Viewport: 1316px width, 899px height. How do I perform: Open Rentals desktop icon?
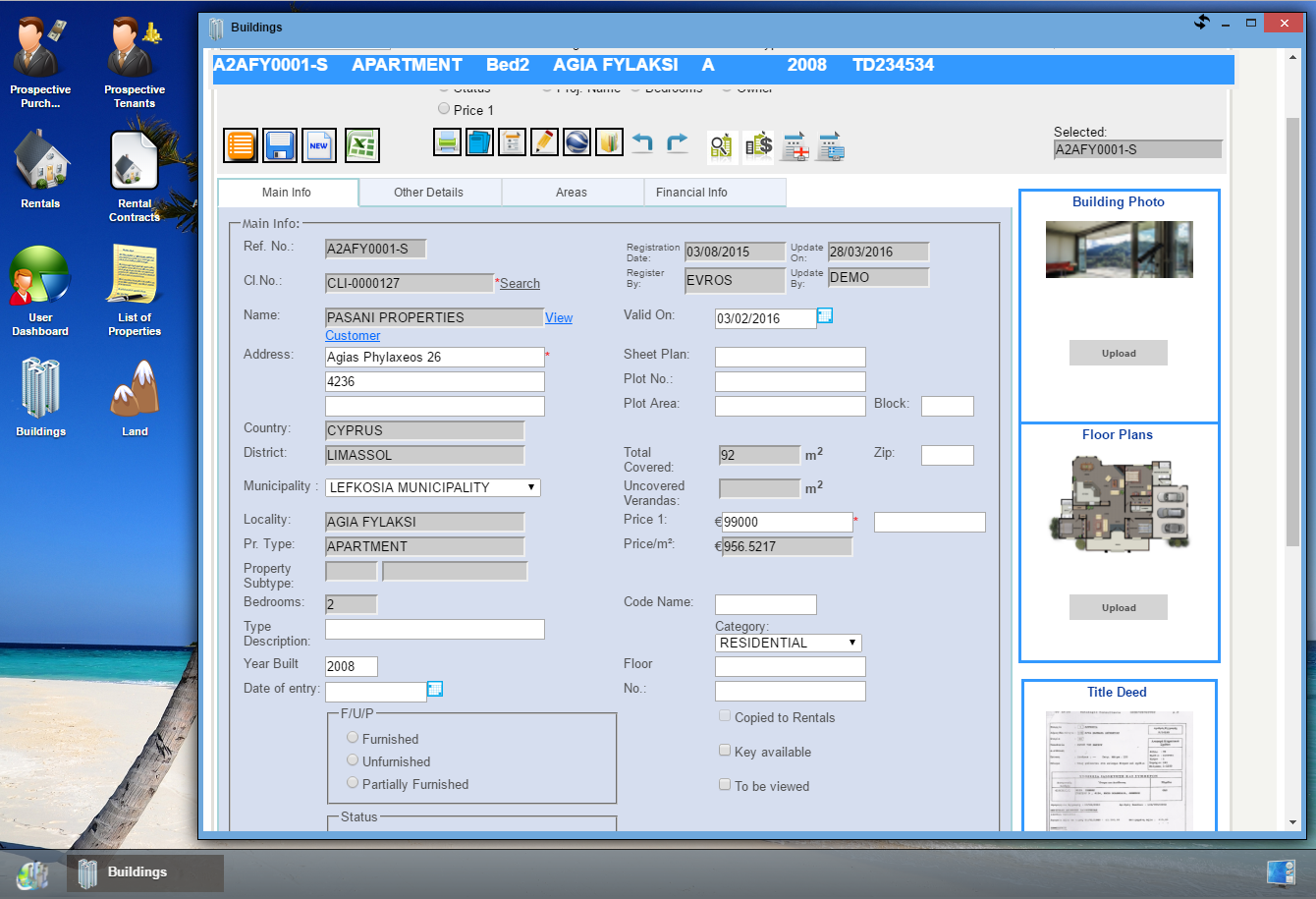tap(40, 169)
